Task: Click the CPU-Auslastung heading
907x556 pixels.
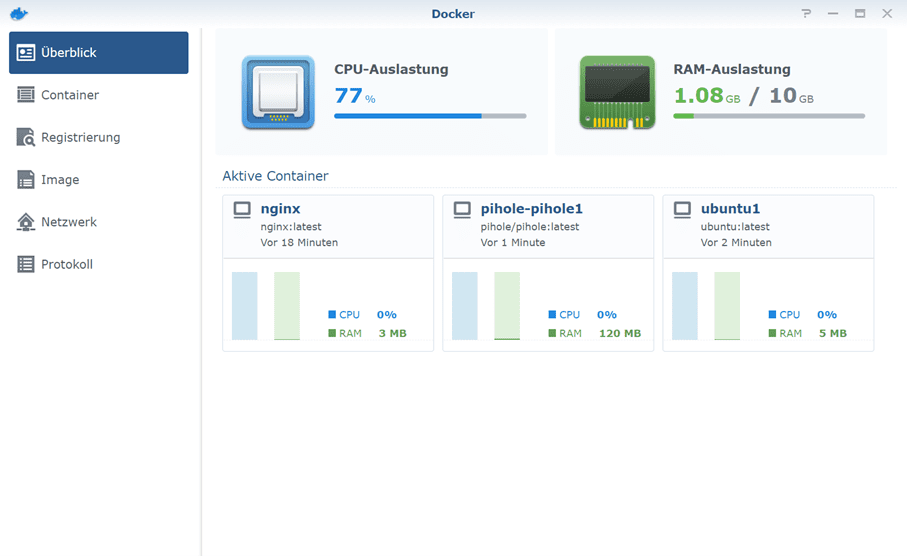Action: [391, 69]
